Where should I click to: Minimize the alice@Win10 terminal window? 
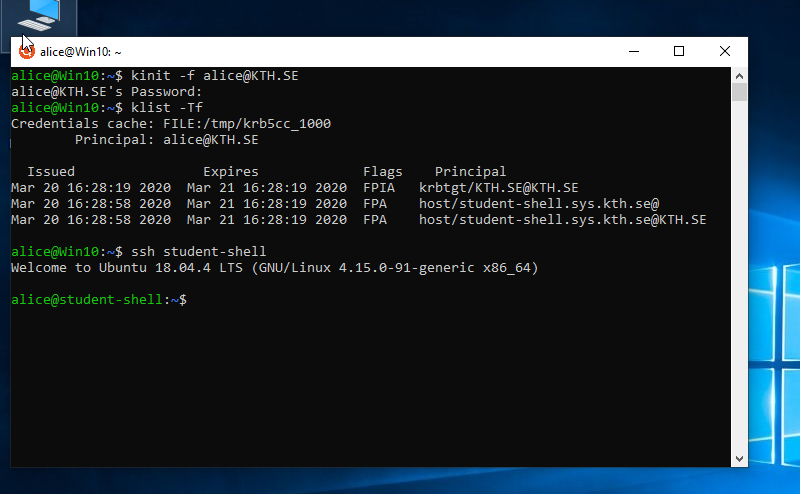pyautogui.click(x=632, y=51)
